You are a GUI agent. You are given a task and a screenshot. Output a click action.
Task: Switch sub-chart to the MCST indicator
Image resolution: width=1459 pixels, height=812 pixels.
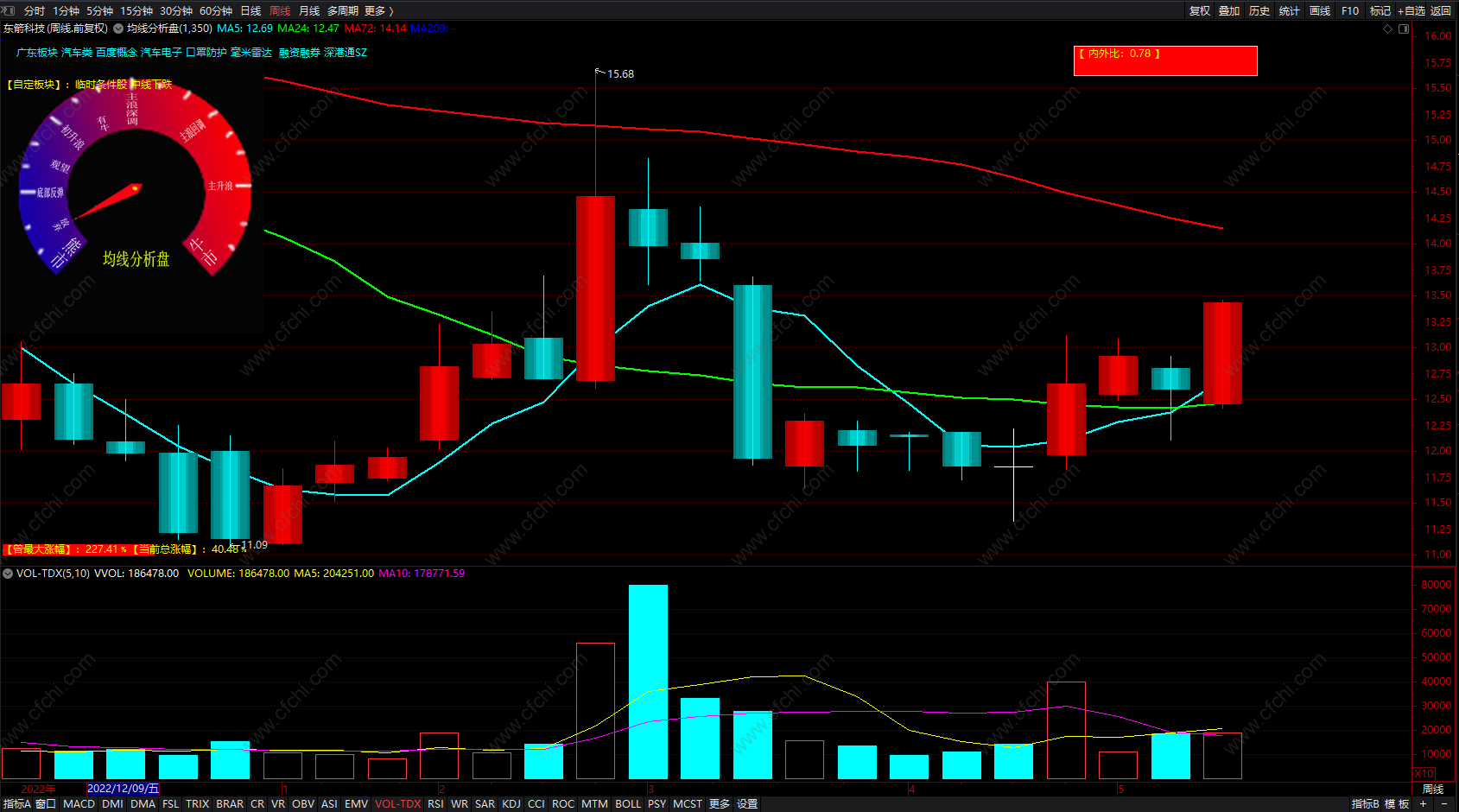click(688, 804)
